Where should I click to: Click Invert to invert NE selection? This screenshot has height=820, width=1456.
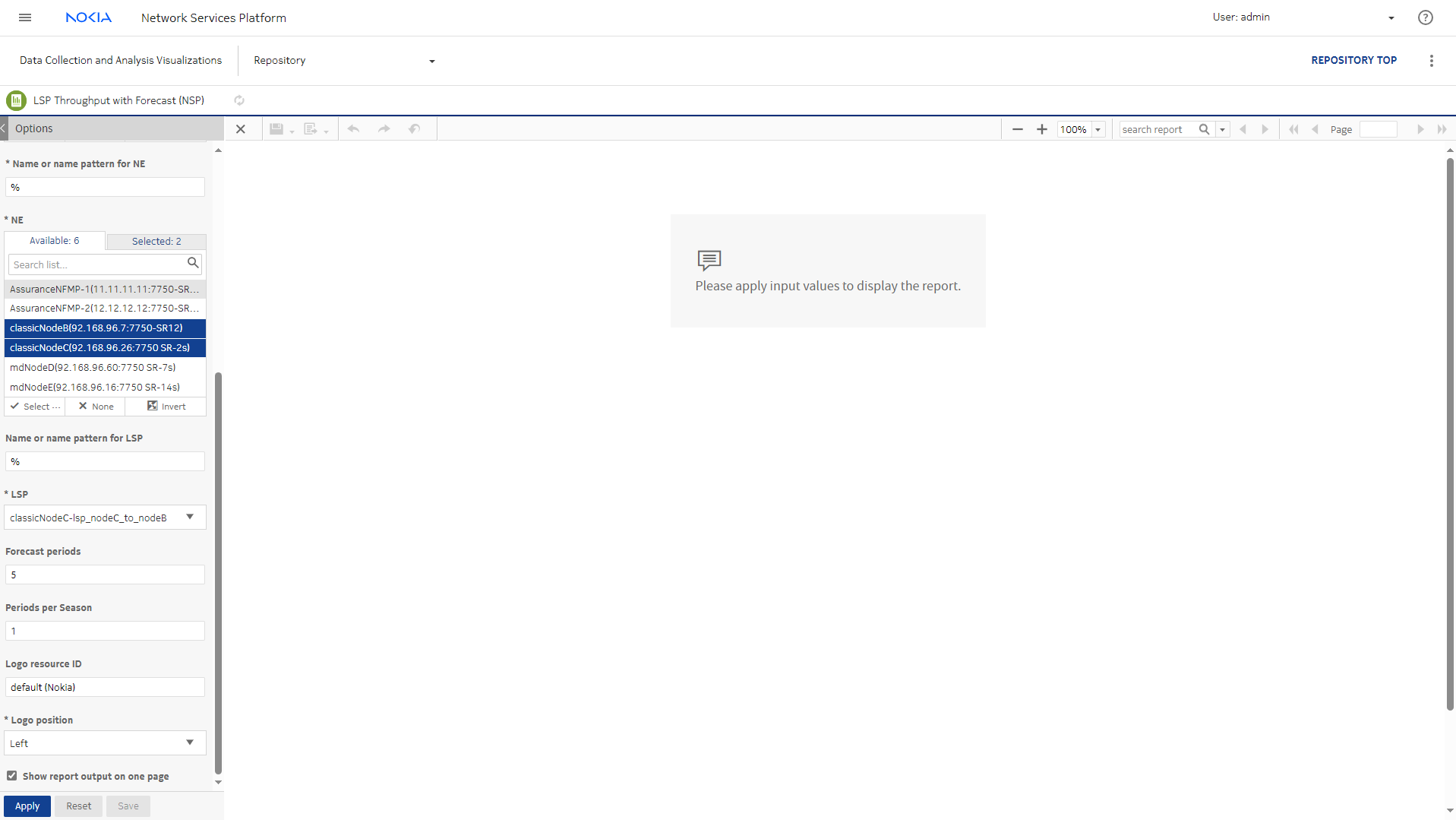point(166,407)
